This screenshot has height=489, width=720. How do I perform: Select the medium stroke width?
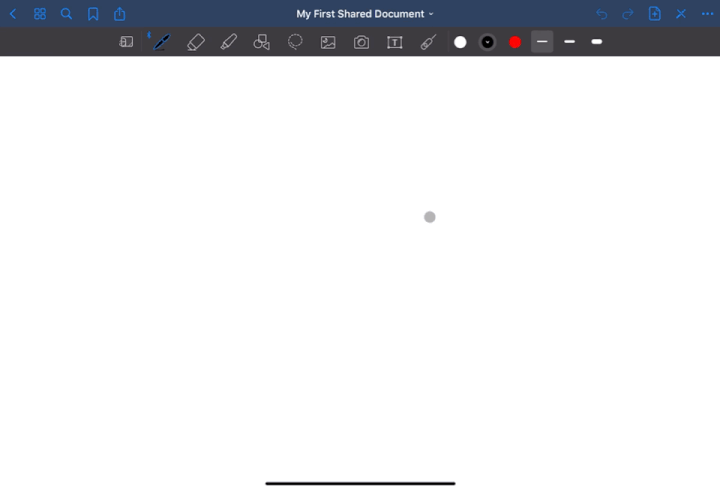[569, 42]
